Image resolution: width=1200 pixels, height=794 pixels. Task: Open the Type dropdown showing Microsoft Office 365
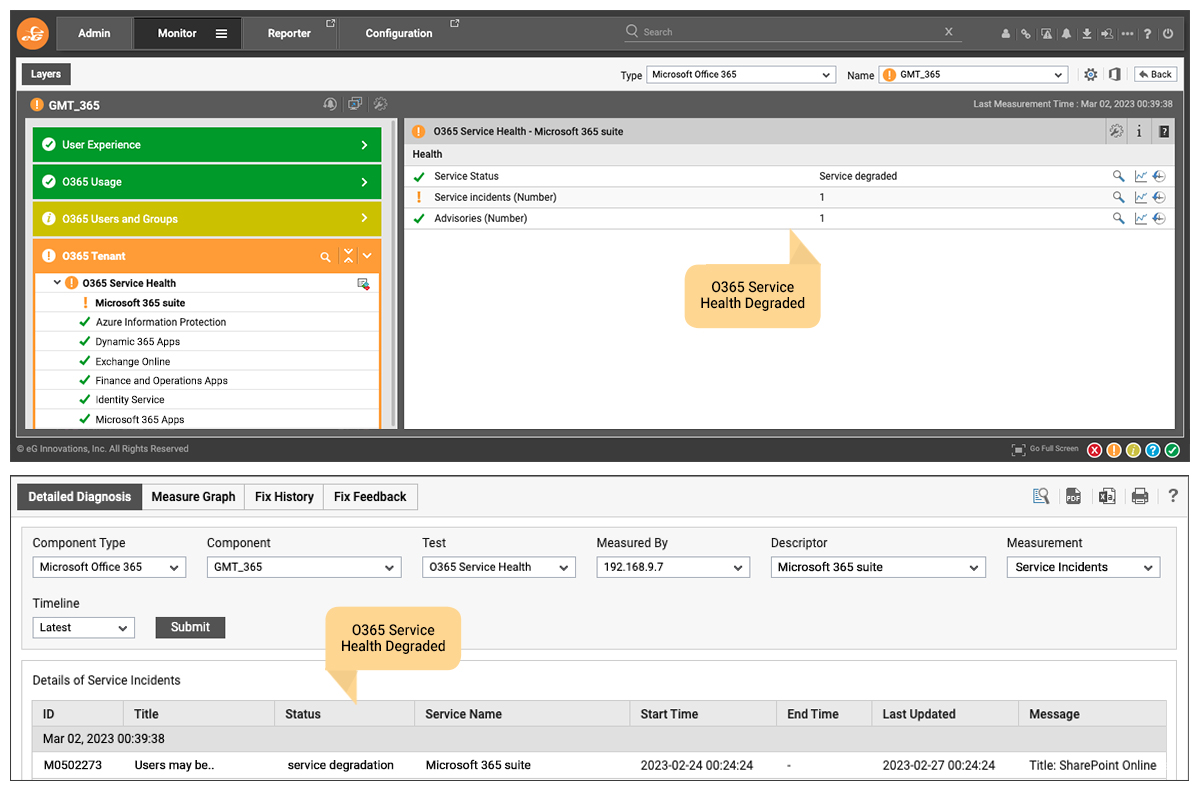click(741, 75)
